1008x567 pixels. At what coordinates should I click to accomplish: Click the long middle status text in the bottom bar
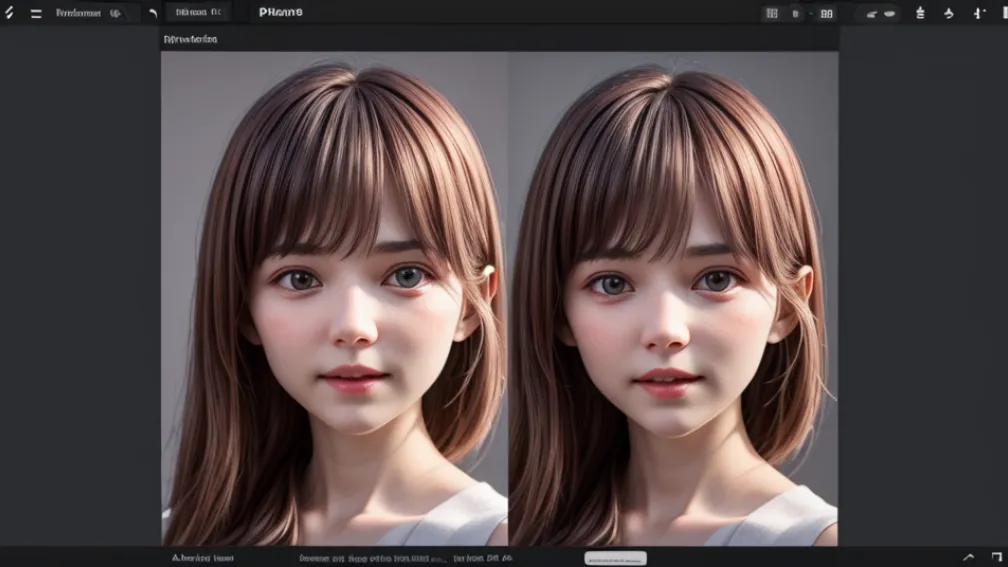click(372, 559)
